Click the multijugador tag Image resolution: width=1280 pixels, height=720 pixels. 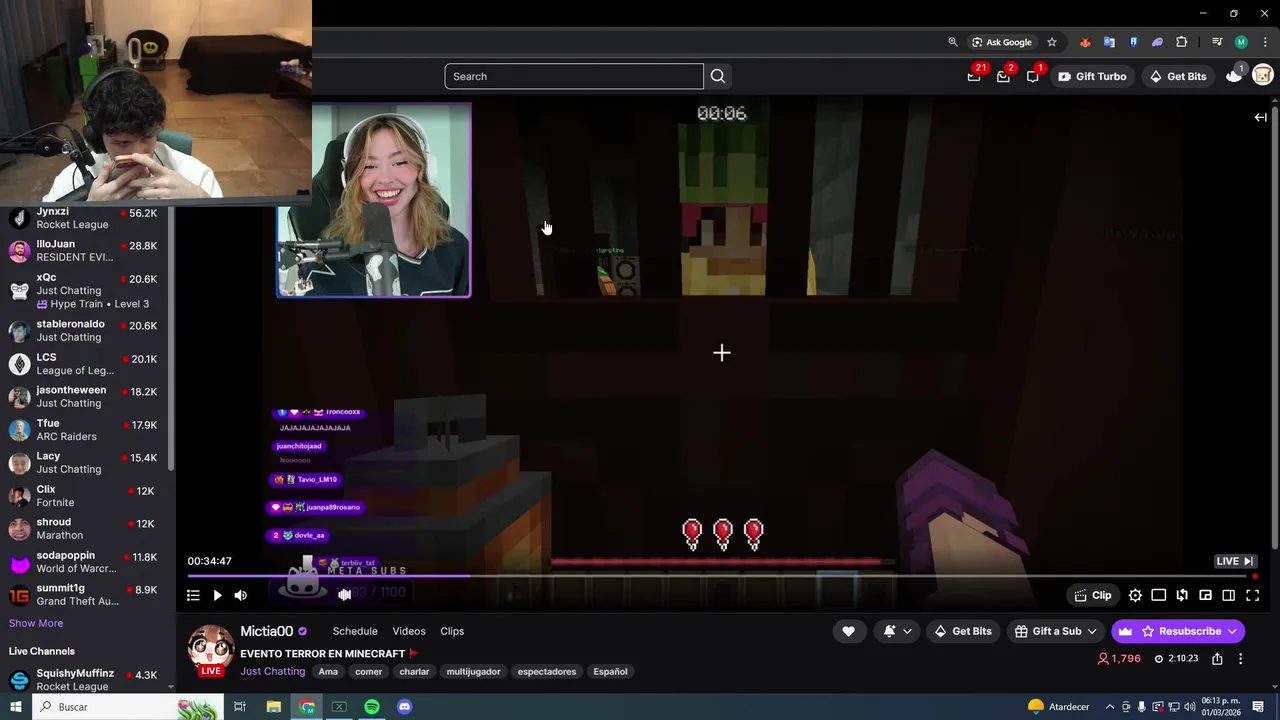click(x=473, y=672)
